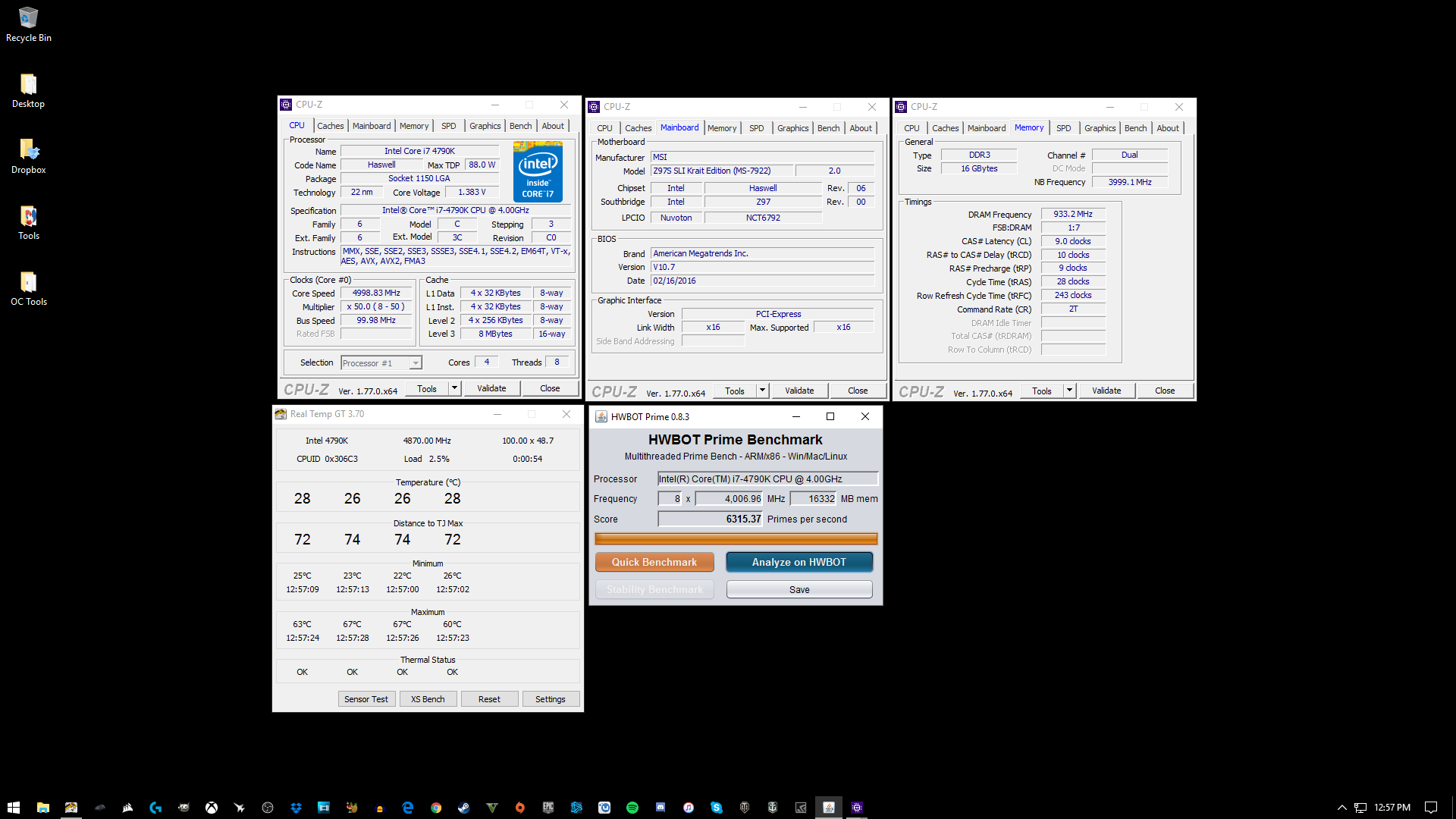Open the Dropbox icon in the taskbar
Viewport: 1456px width, 819px height.
(296, 808)
